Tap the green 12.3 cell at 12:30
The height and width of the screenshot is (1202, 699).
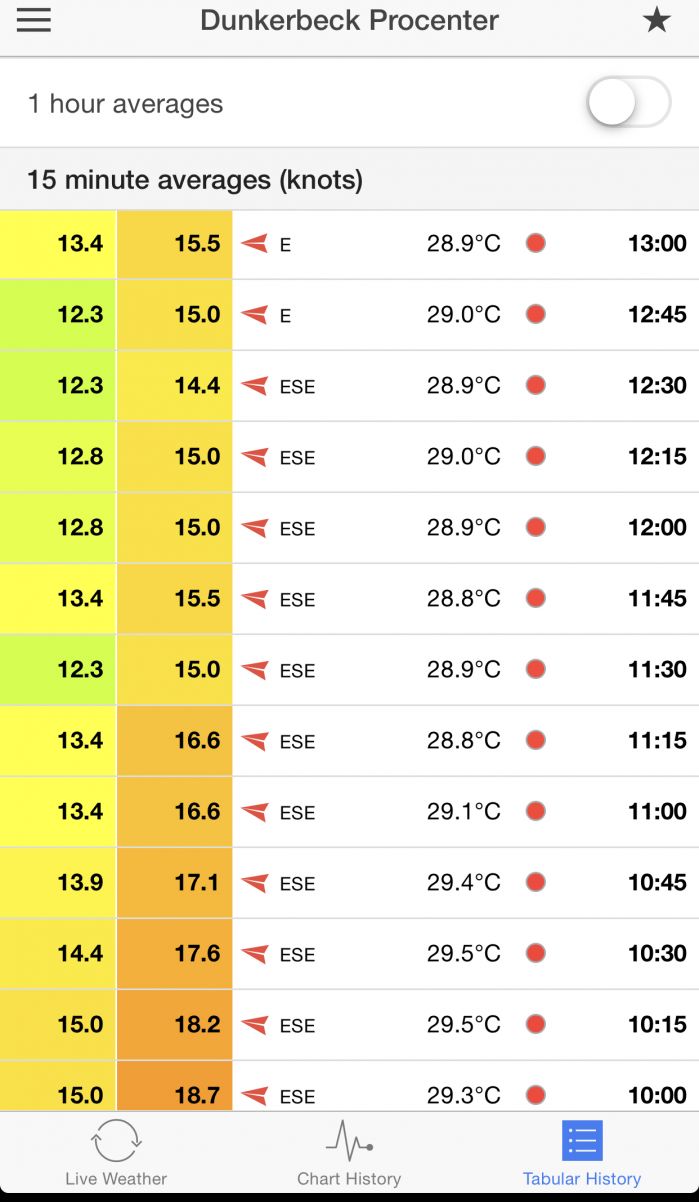tap(59, 386)
